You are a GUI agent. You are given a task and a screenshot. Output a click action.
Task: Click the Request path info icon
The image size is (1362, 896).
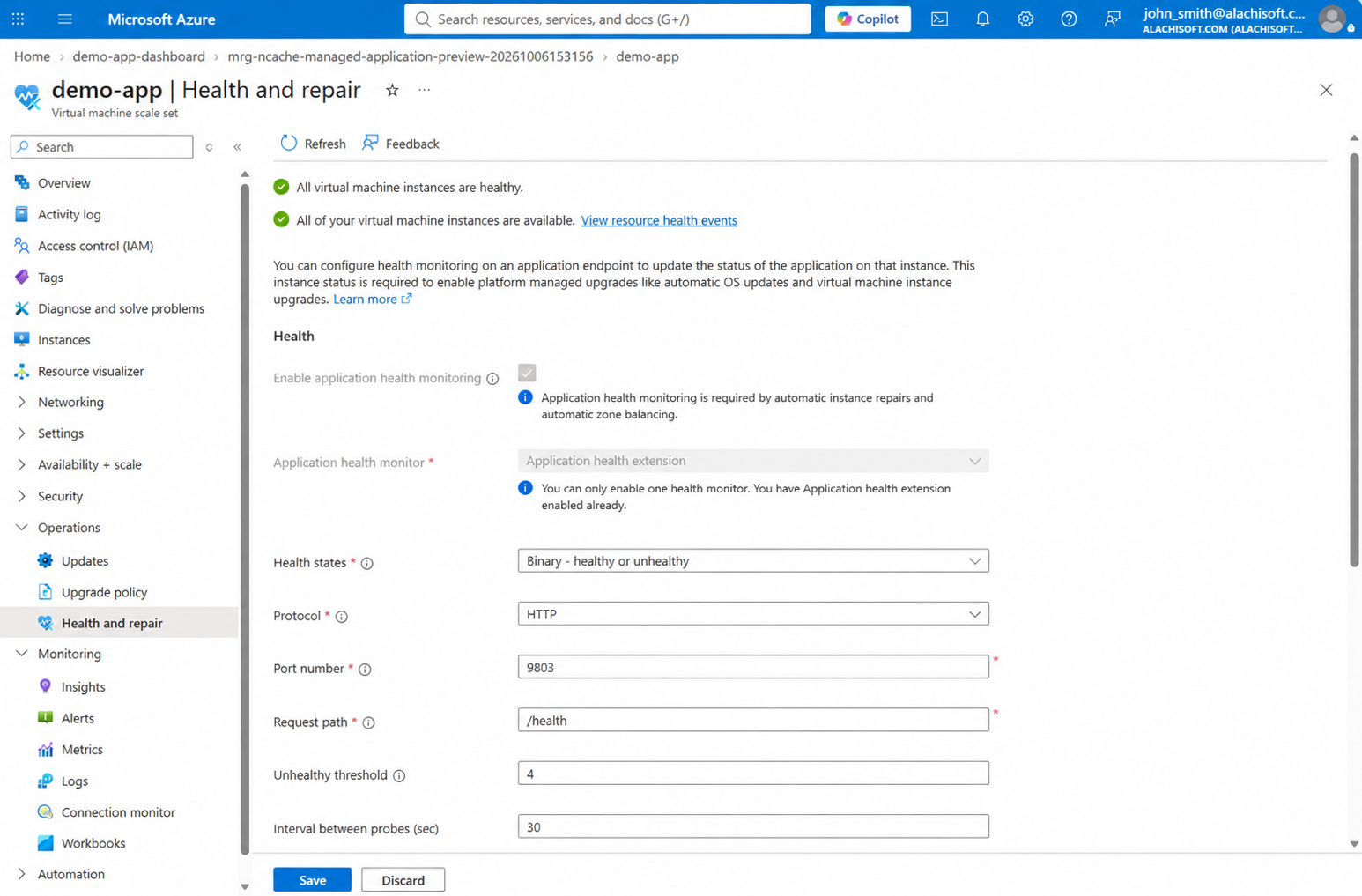pos(368,722)
